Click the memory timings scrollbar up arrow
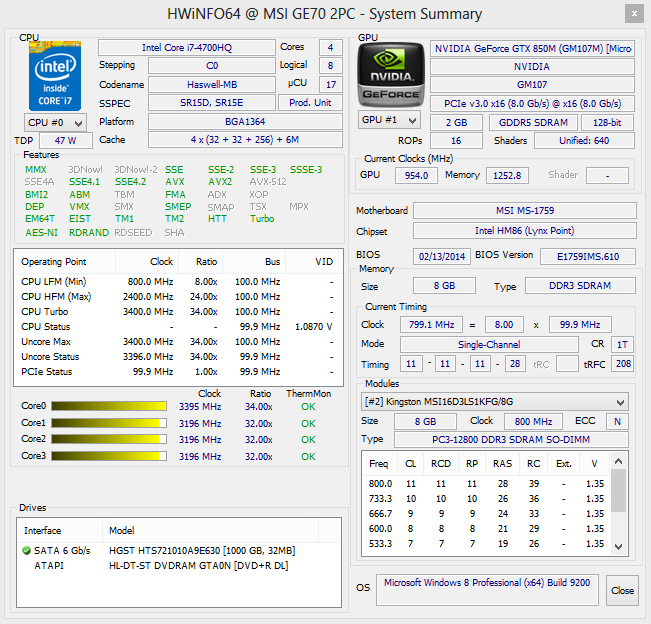Image resolution: width=651 pixels, height=624 pixels. (x=618, y=461)
